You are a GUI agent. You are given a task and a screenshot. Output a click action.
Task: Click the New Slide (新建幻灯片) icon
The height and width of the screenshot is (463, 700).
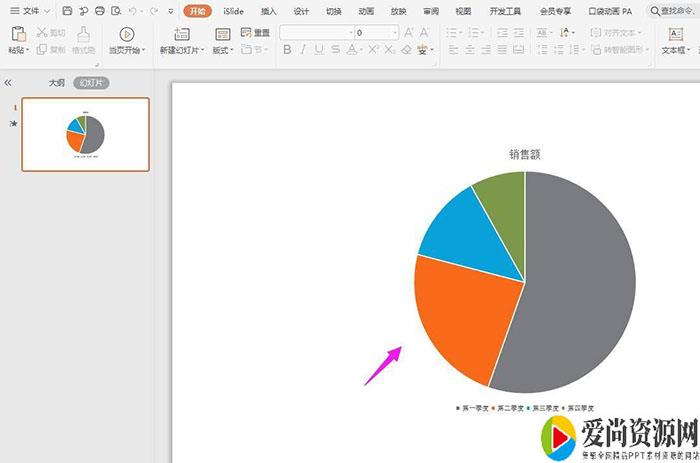pos(181,34)
